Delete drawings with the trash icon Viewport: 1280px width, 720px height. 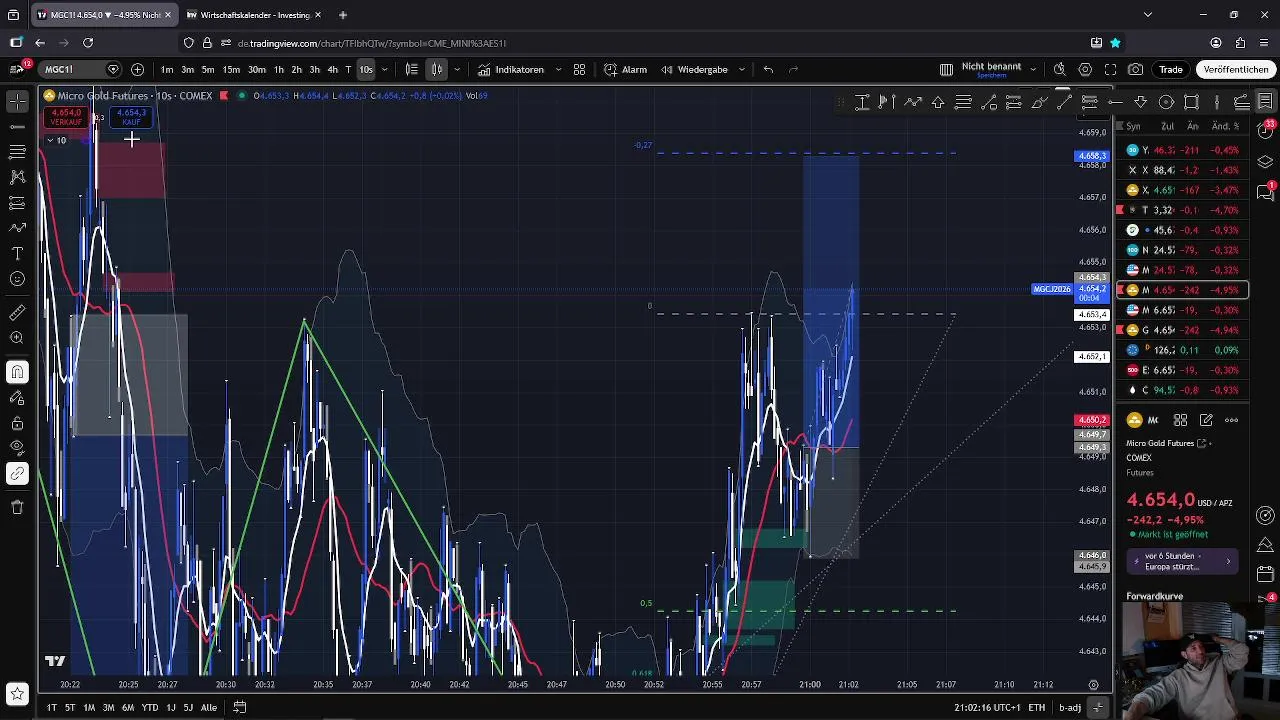17,507
